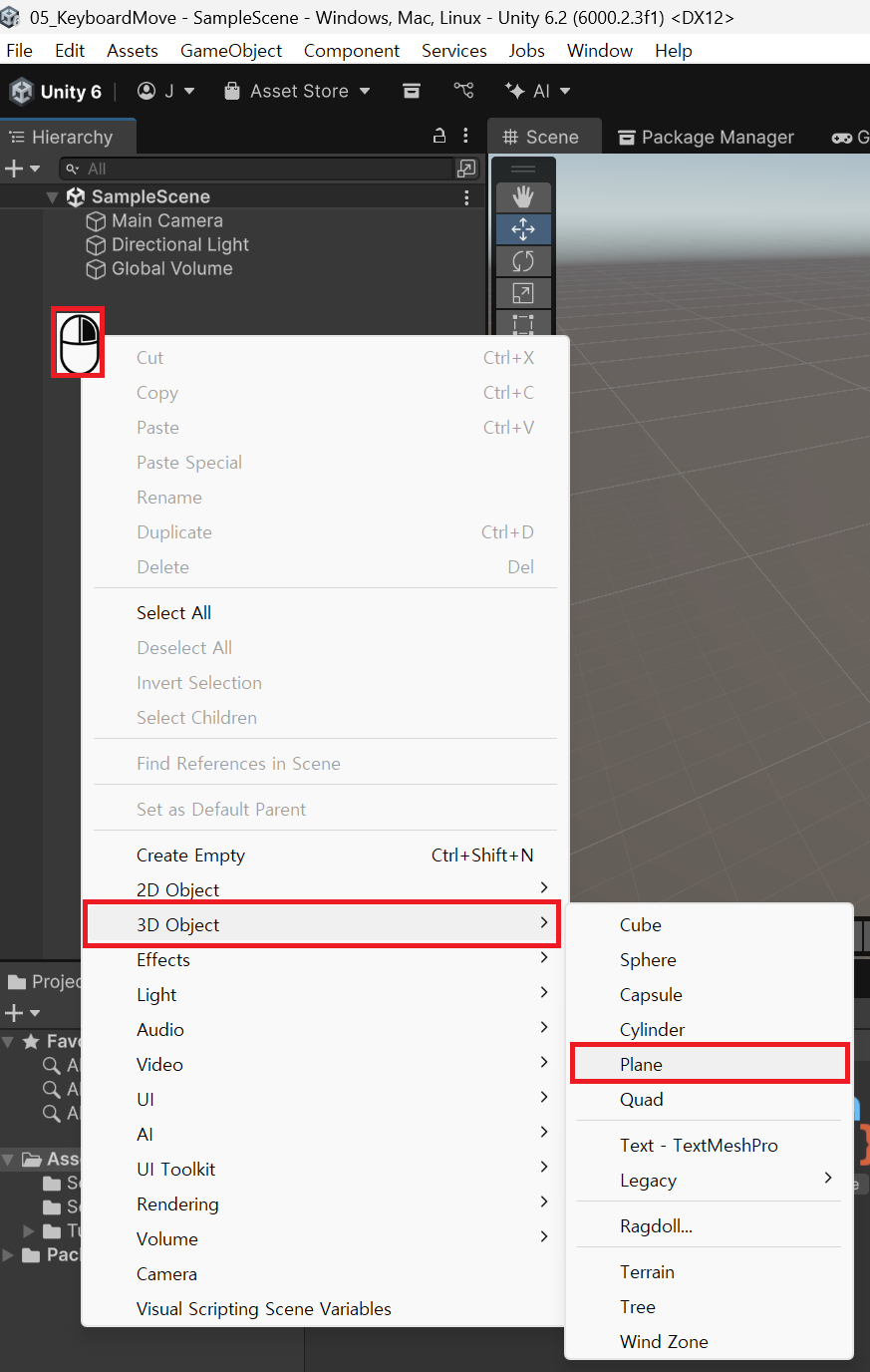Open the Asset Store dropdown
Image resolution: width=870 pixels, height=1372 pixels.
[x=297, y=91]
